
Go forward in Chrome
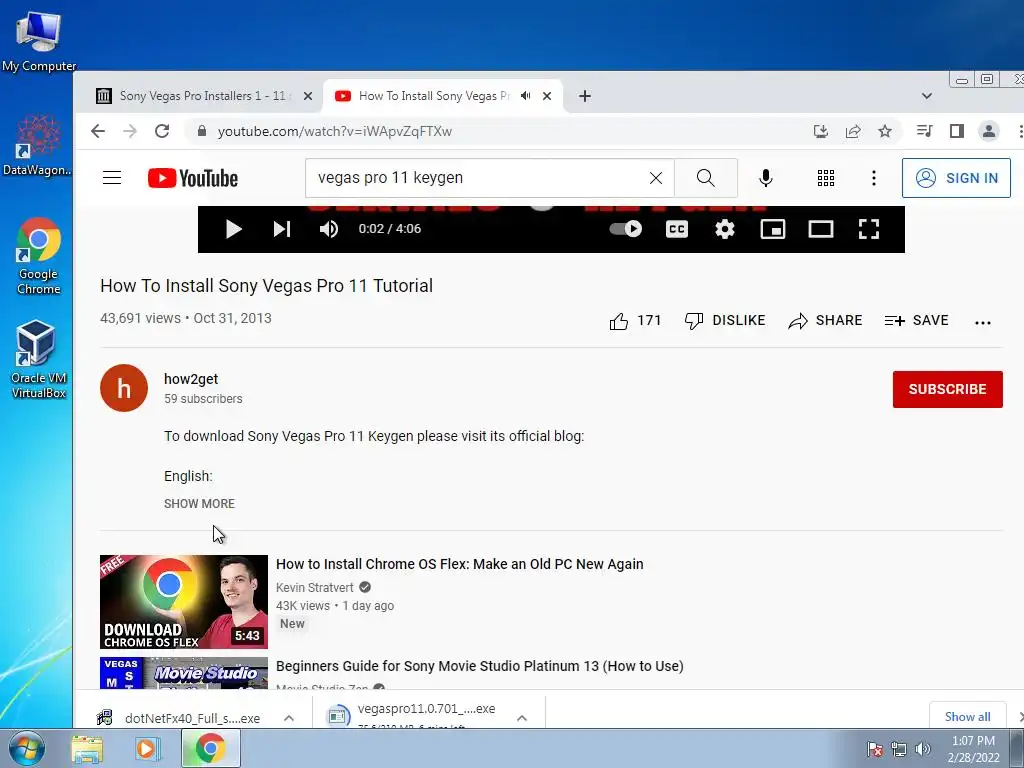[x=130, y=131]
